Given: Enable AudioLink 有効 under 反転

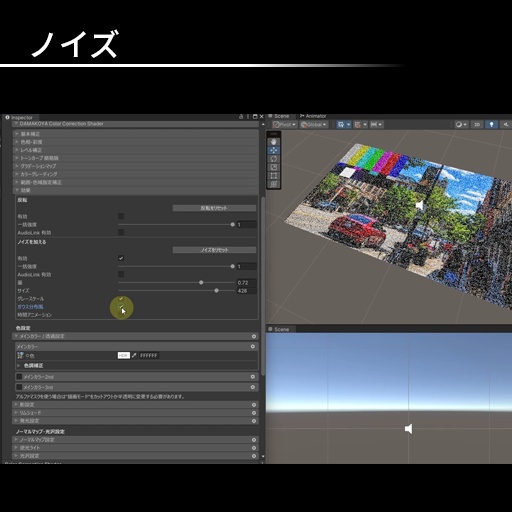Looking at the screenshot, I should tap(121, 232).
